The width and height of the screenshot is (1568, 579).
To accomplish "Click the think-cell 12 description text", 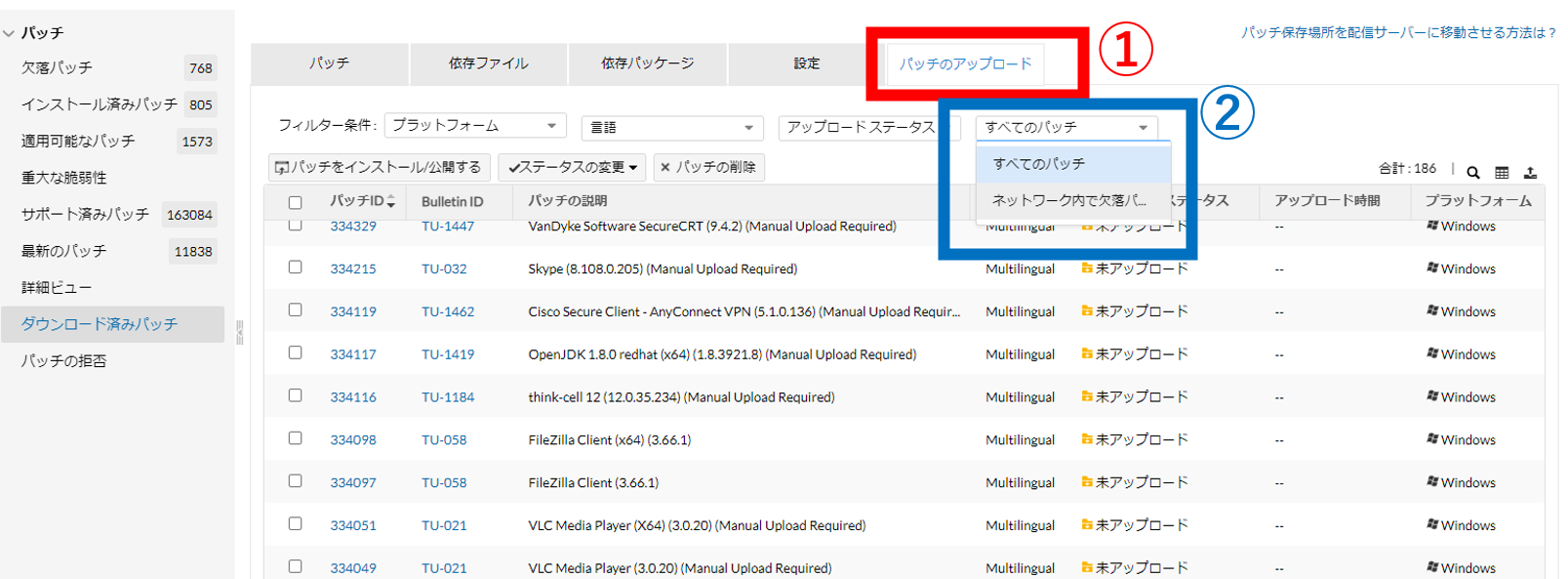I will click(x=681, y=397).
